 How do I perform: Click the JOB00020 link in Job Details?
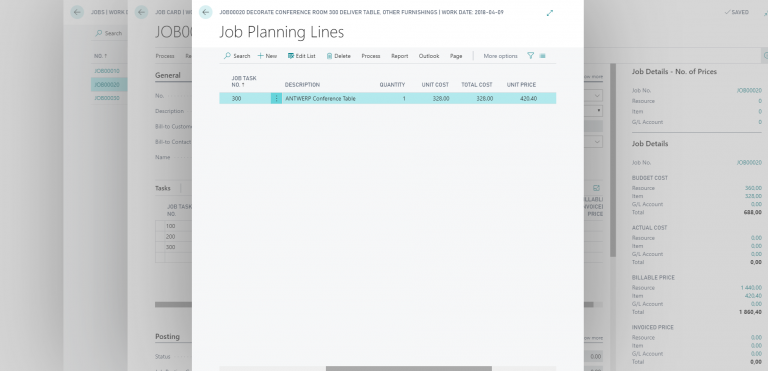tap(749, 162)
